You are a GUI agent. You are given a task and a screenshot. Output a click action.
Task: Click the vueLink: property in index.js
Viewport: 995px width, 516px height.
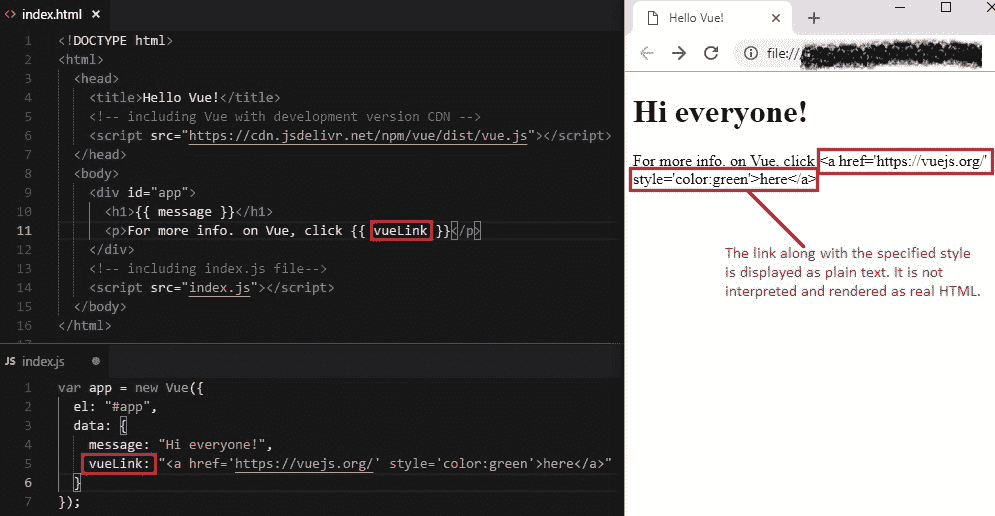(x=119, y=464)
